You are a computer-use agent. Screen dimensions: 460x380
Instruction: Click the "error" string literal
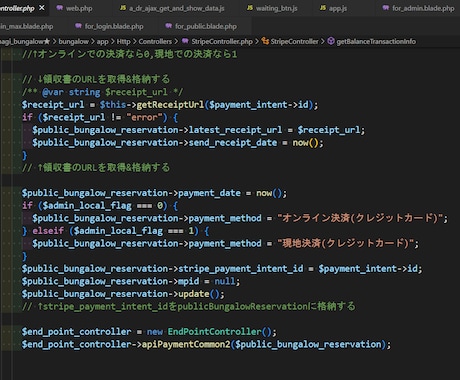144,117
